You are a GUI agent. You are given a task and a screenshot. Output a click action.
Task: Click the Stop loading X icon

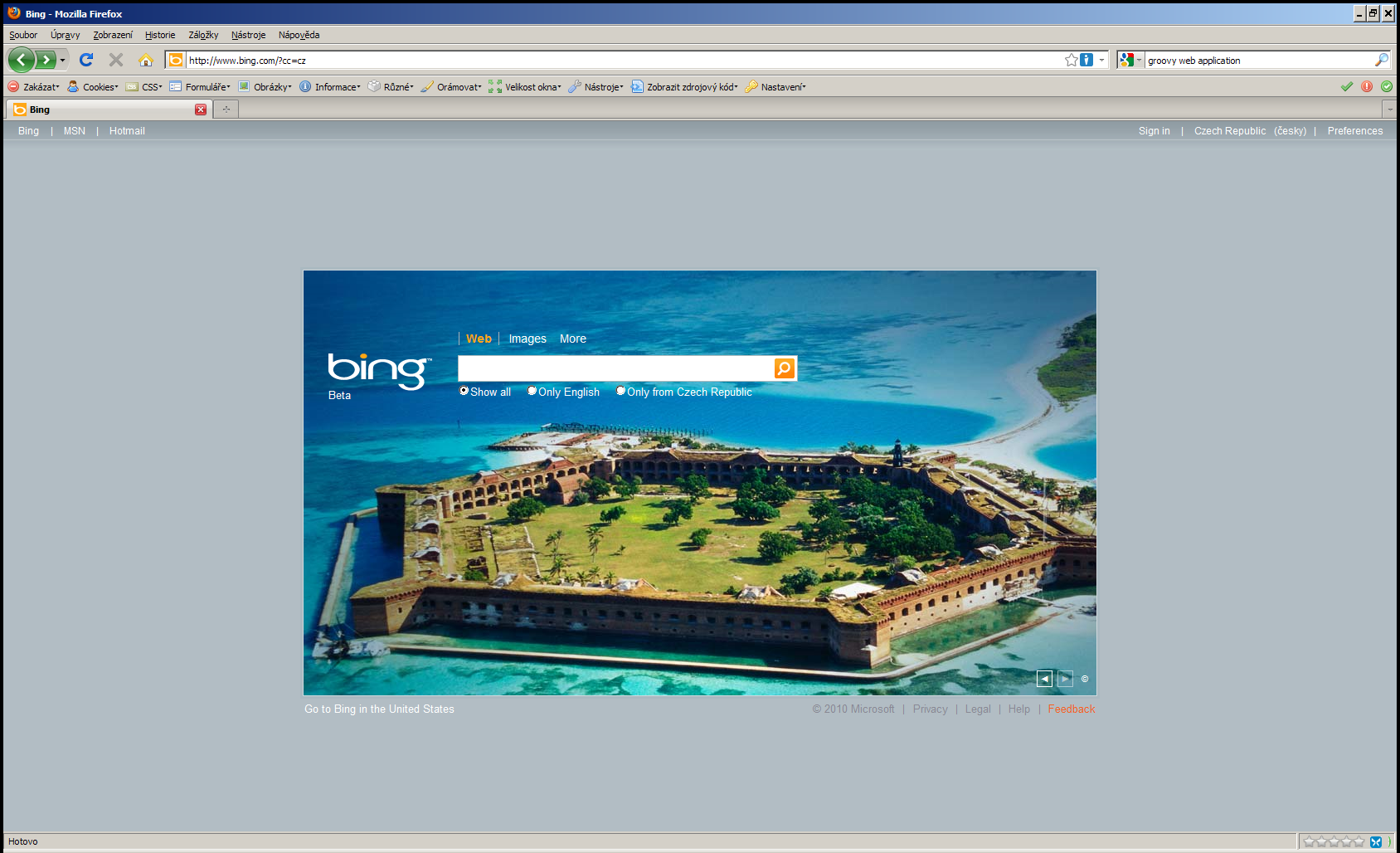116,60
